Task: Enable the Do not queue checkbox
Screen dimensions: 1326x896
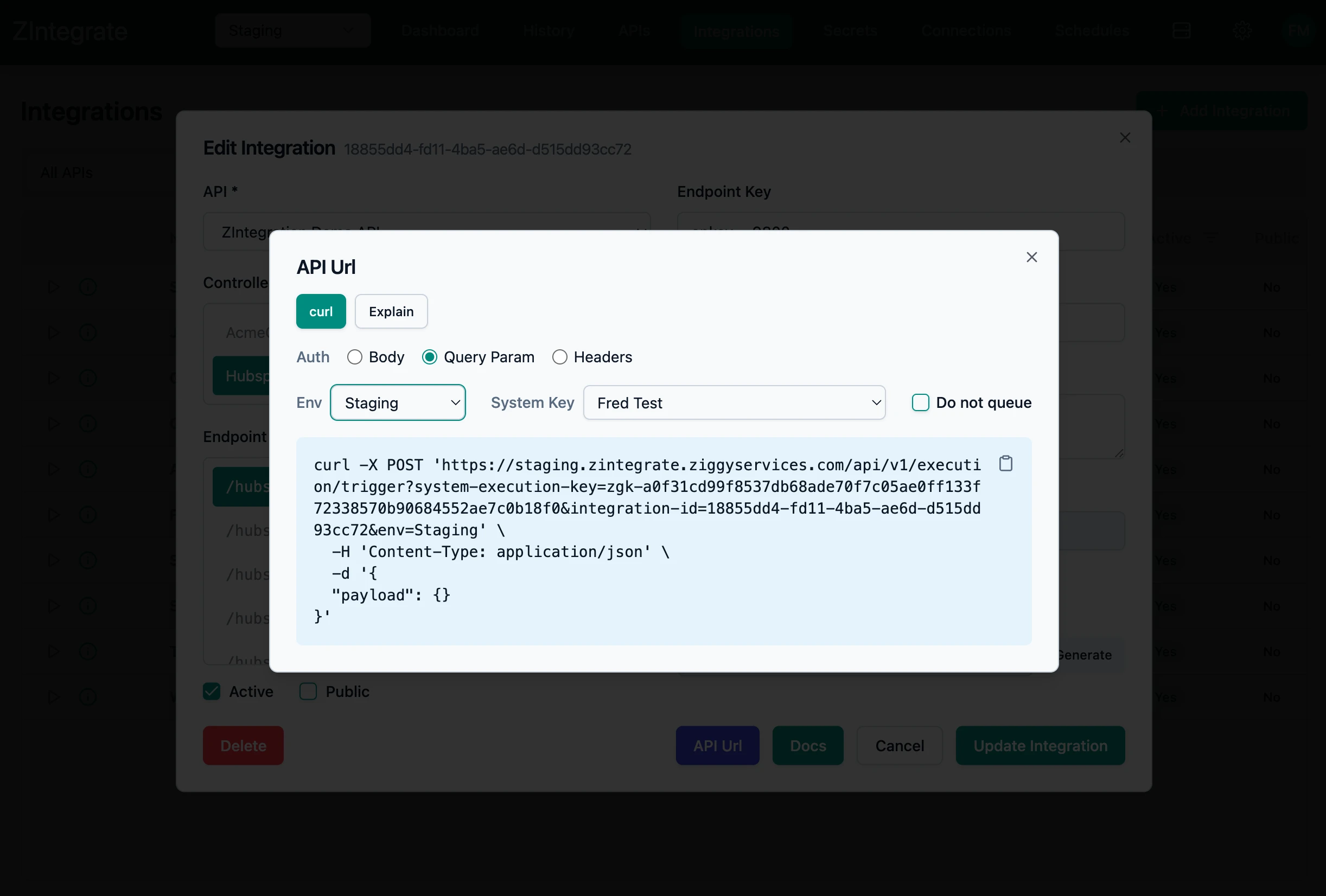Action: (x=920, y=402)
